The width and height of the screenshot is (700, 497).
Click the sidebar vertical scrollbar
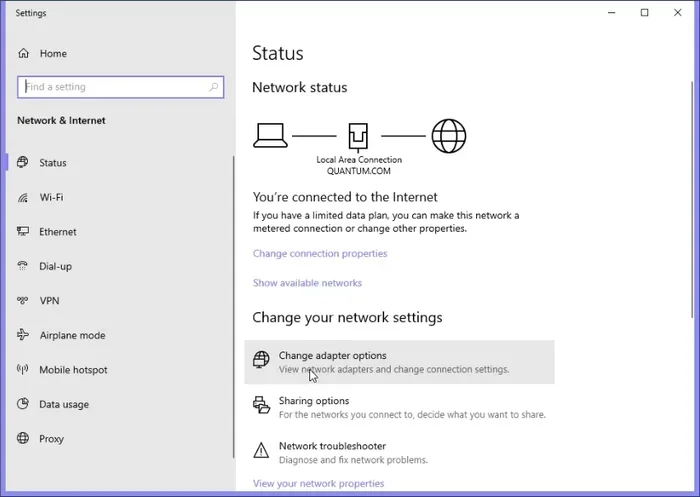(233, 307)
